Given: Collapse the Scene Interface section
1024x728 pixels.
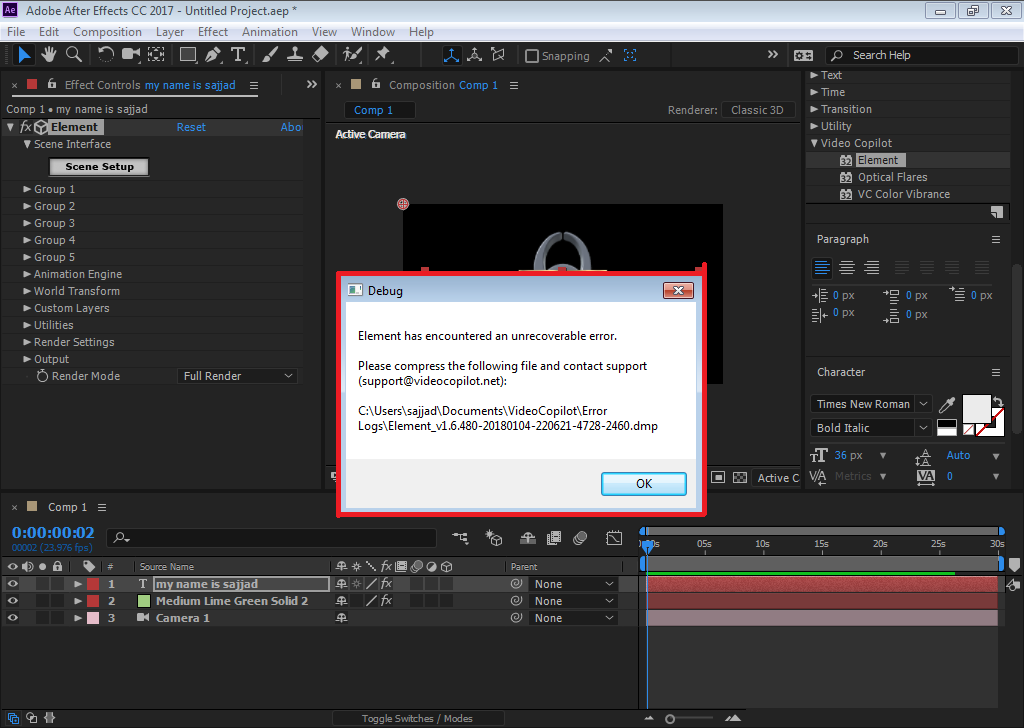Looking at the screenshot, I should click(27, 144).
